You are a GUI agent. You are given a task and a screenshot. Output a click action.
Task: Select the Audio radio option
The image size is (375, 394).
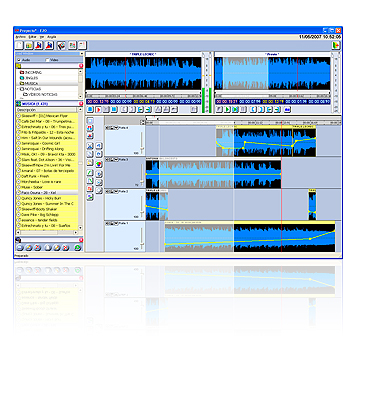pyautogui.click(x=19, y=60)
